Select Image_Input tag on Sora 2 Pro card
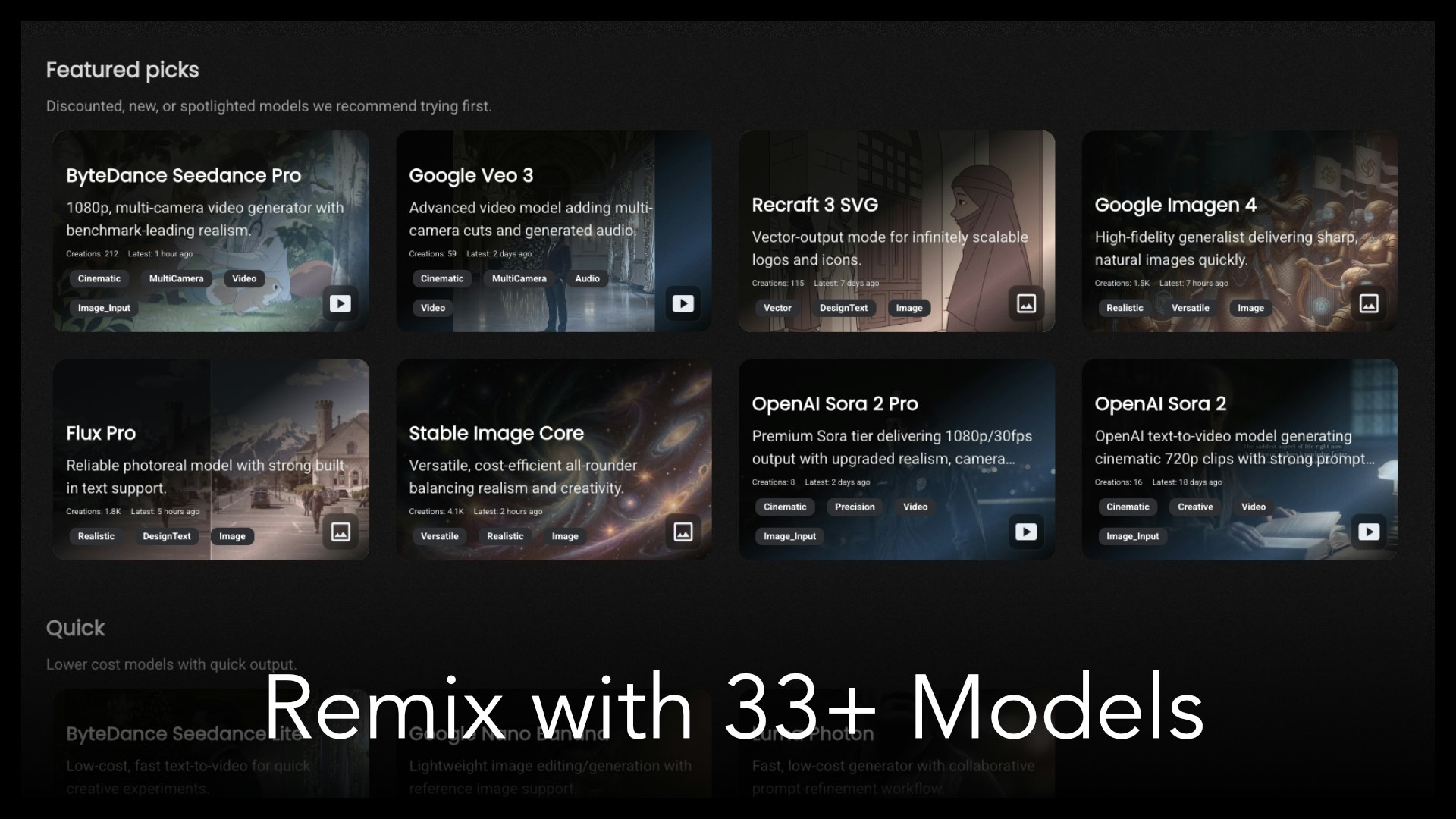The width and height of the screenshot is (1456, 819). 789,536
